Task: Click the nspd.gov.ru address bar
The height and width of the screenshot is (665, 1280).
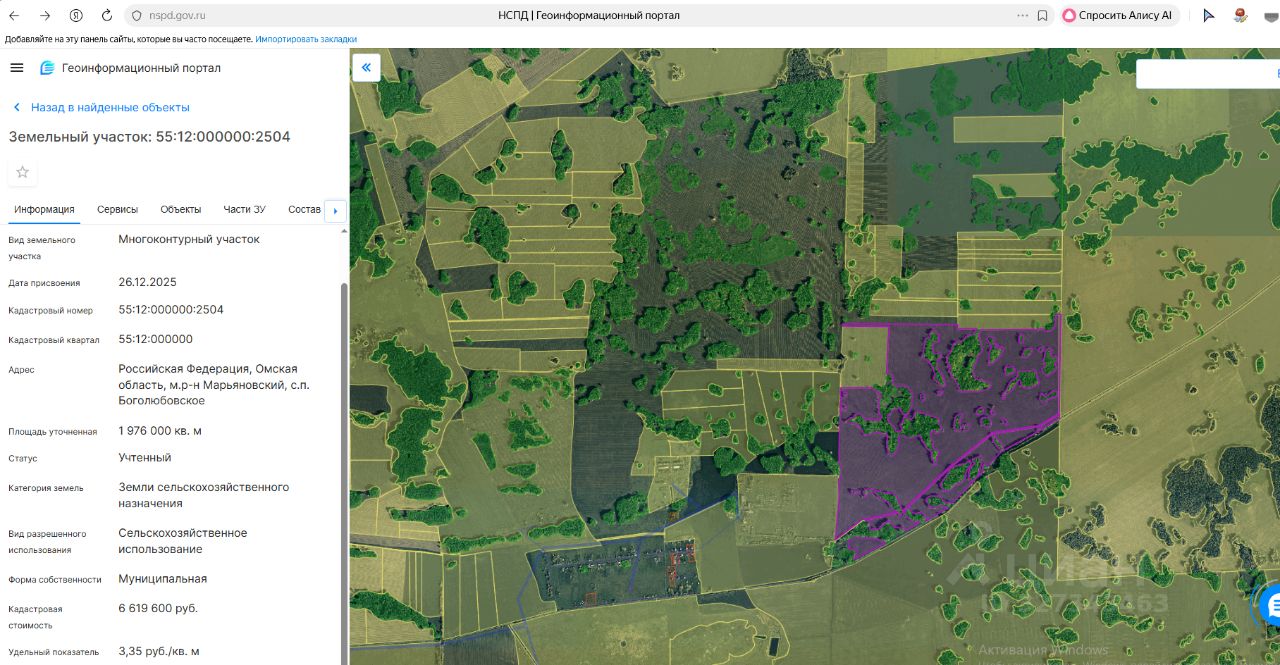Action: pos(300,16)
